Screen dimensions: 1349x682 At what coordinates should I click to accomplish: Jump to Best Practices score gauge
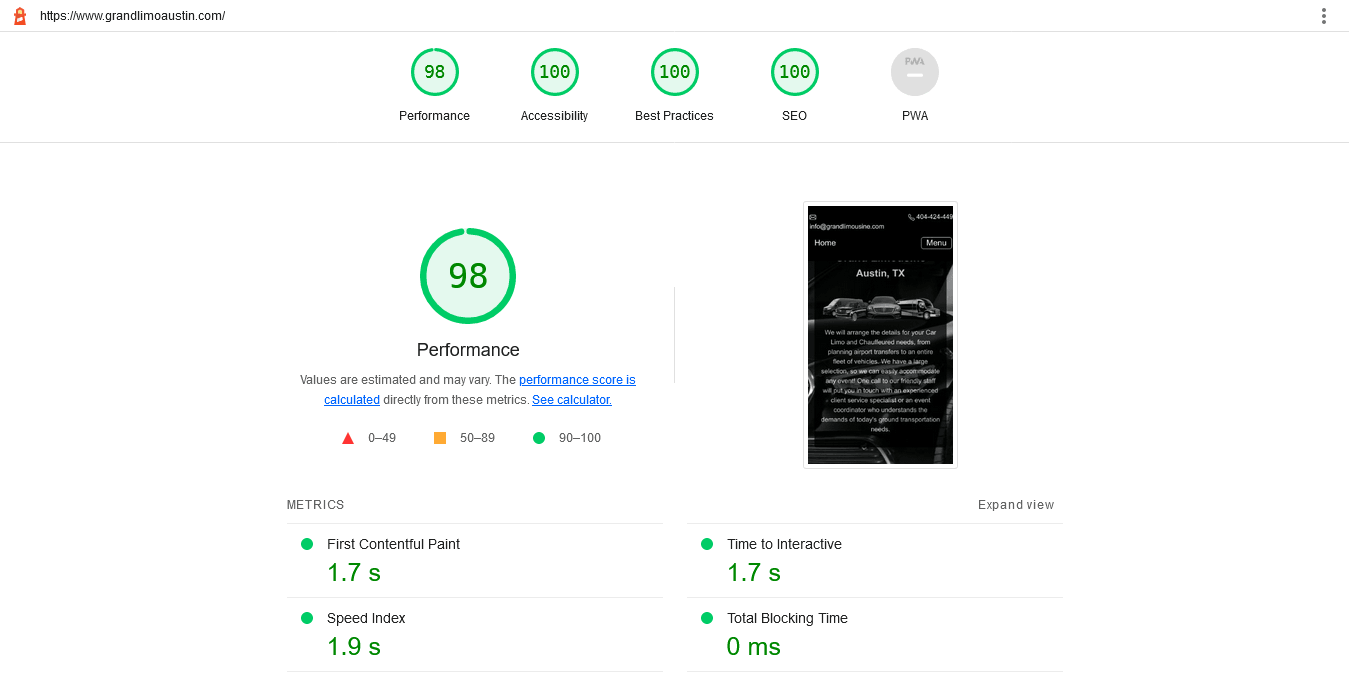pyautogui.click(x=675, y=72)
